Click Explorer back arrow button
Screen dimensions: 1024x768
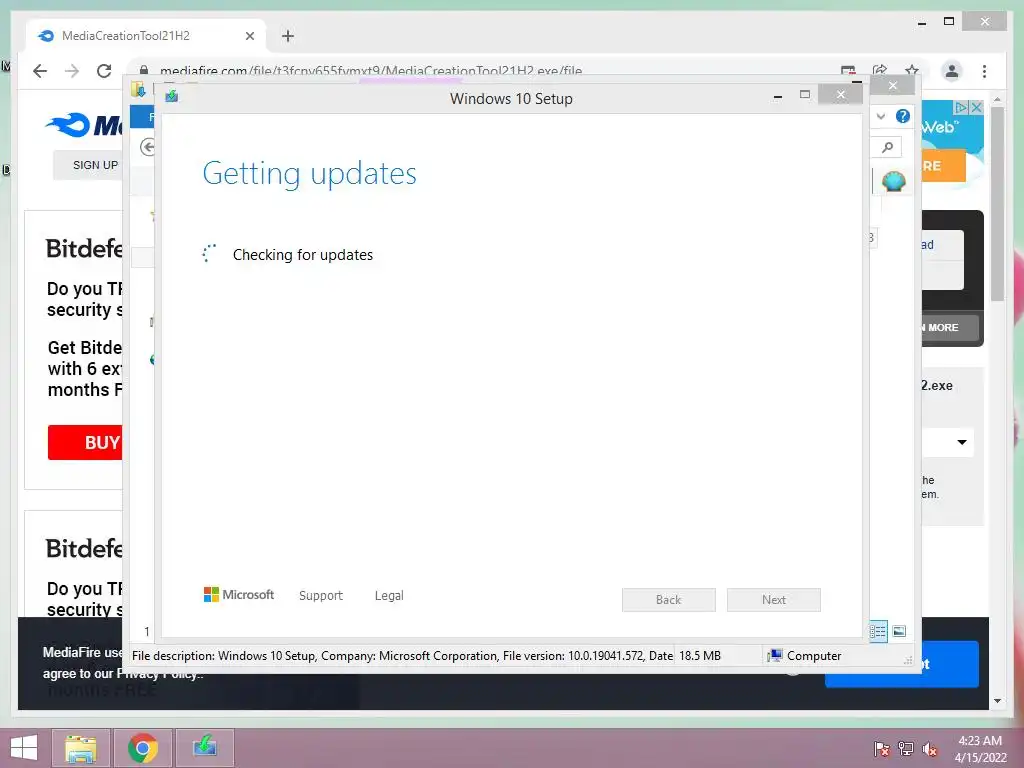point(148,148)
